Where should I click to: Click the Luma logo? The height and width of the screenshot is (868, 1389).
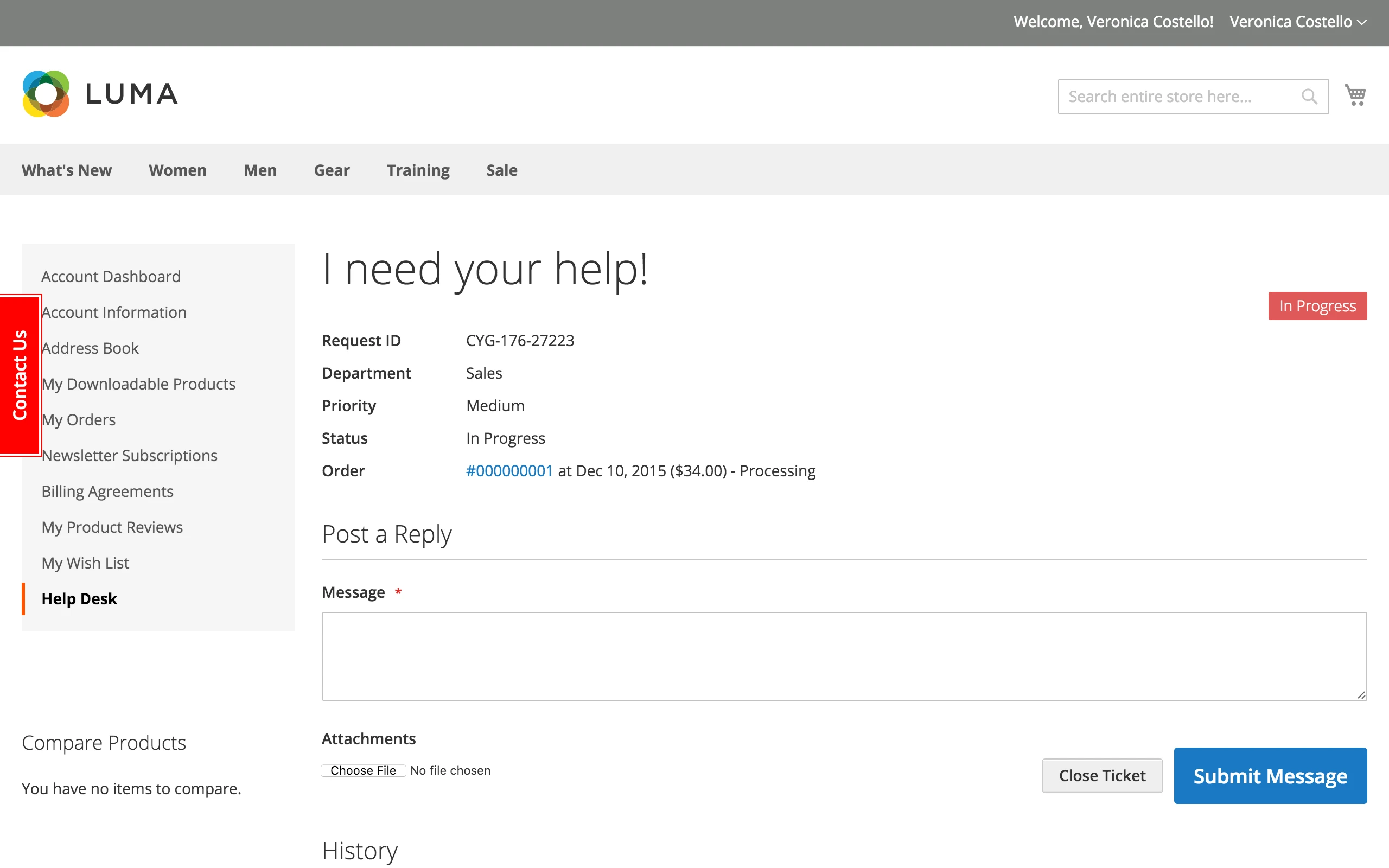[x=100, y=93]
